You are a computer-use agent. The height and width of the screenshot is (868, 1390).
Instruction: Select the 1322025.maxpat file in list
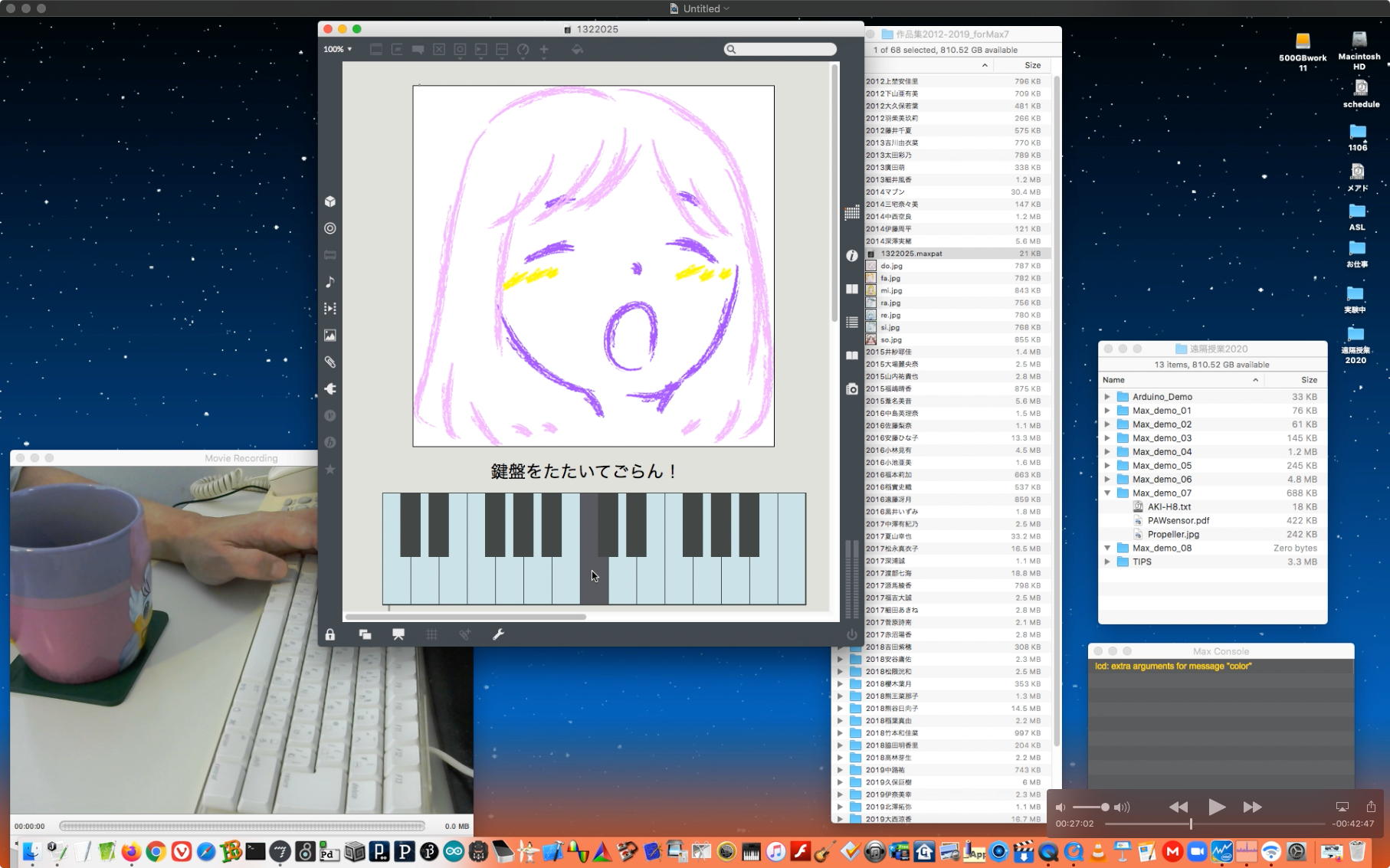[x=911, y=254]
